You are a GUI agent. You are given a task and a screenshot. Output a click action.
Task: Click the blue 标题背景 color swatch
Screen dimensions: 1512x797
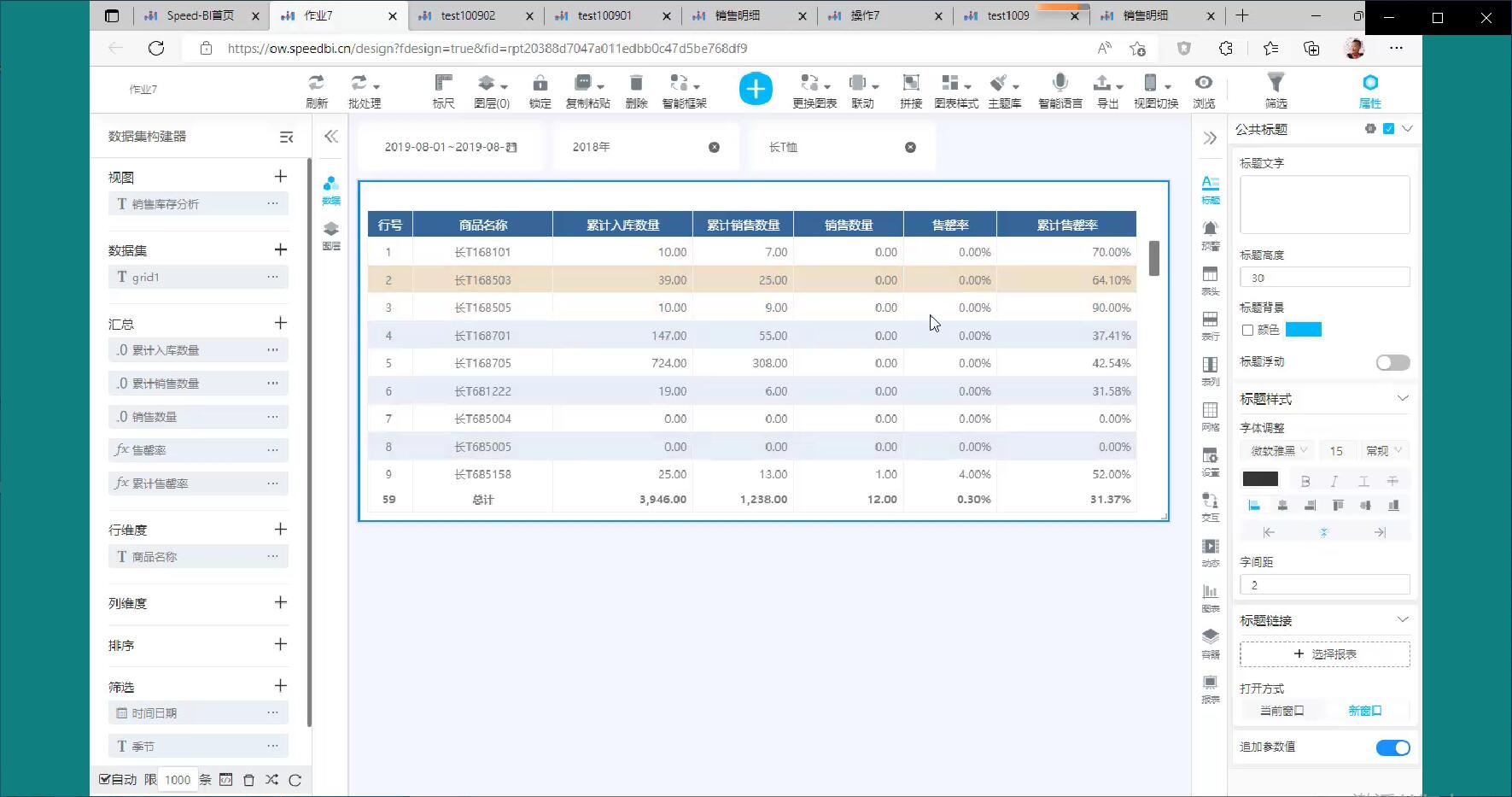click(x=1303, y=331)
